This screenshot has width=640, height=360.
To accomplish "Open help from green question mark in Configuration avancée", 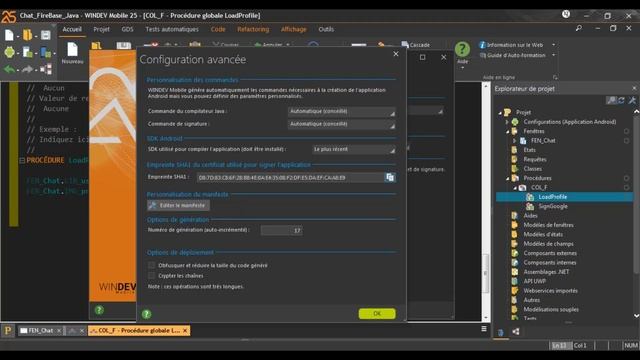I will coord(147,314).
